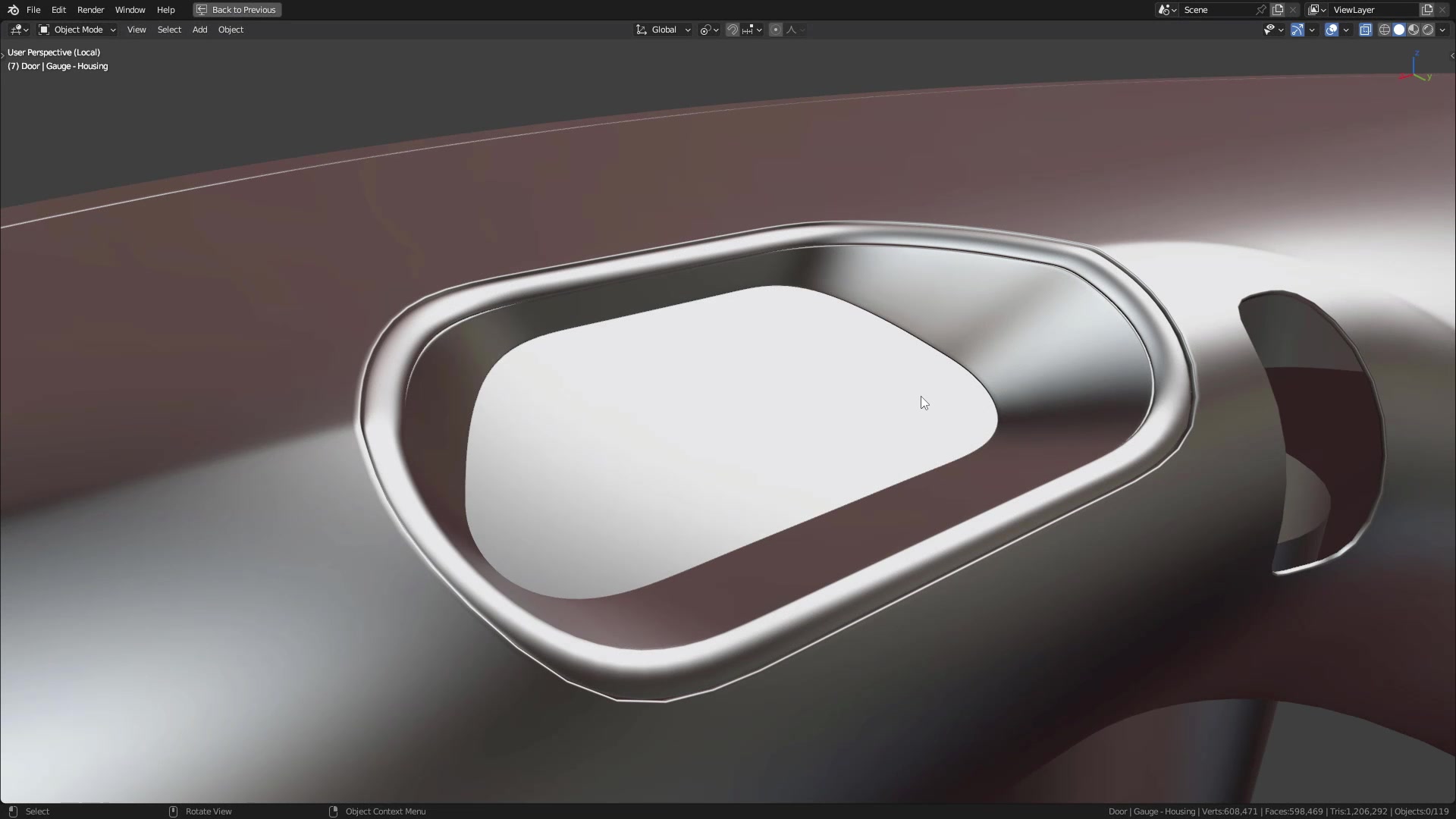The height and width of the screenshot is (819, 1456).
Task: Expand the toolbar using the left-edge arrow
Action: [x=3, y=55]
